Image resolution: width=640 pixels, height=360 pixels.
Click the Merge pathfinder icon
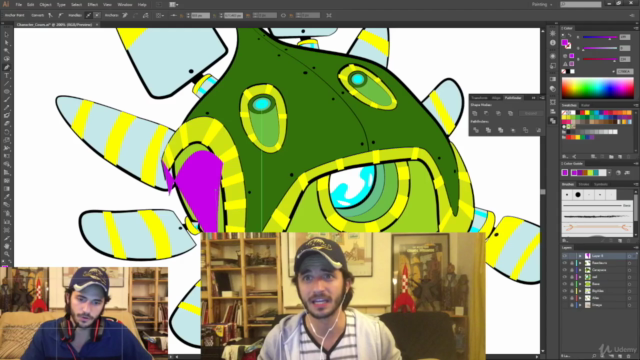point(500,130)
